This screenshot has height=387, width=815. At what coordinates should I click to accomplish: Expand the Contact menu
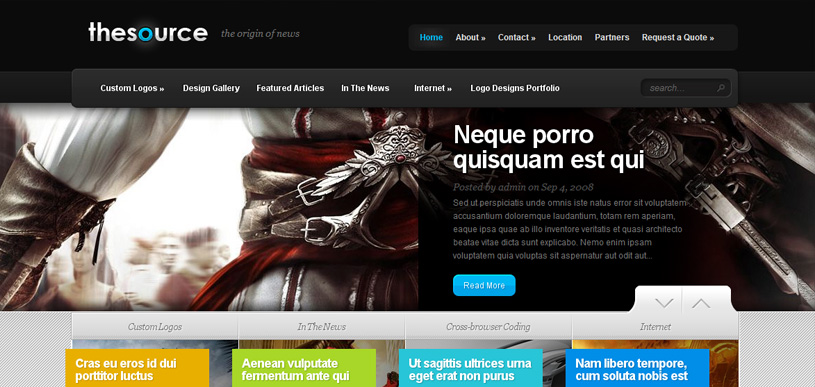coord(517,37)
